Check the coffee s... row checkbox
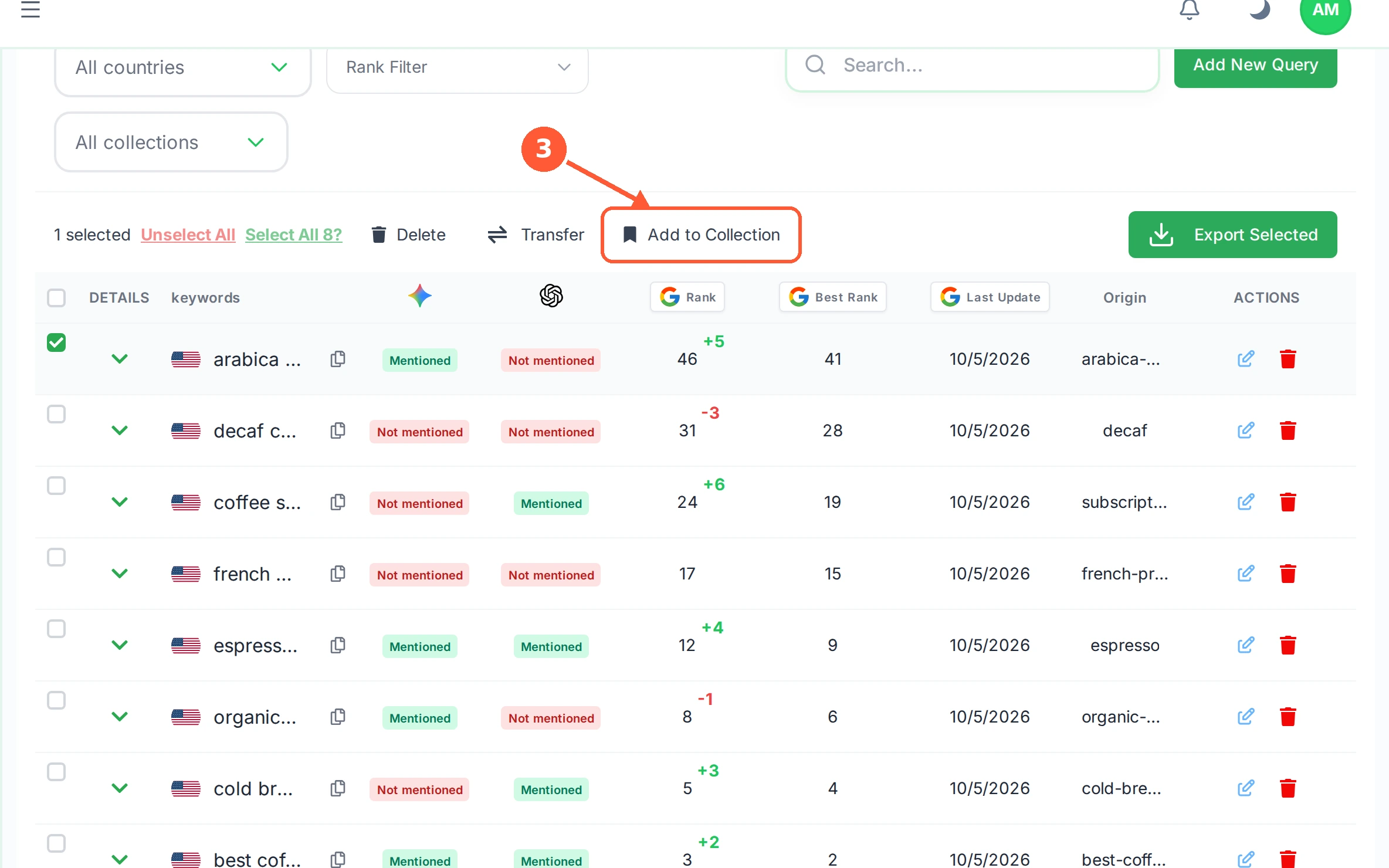This screenshot has width=1389, height=868. pyautogui.click(x=56, y=486)
